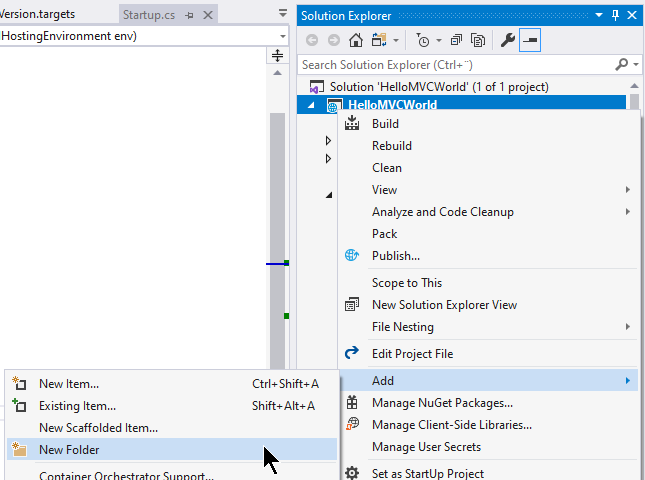645x480 pixels.
Task: Select Manage User Secrets
Action: click(489, 447)
